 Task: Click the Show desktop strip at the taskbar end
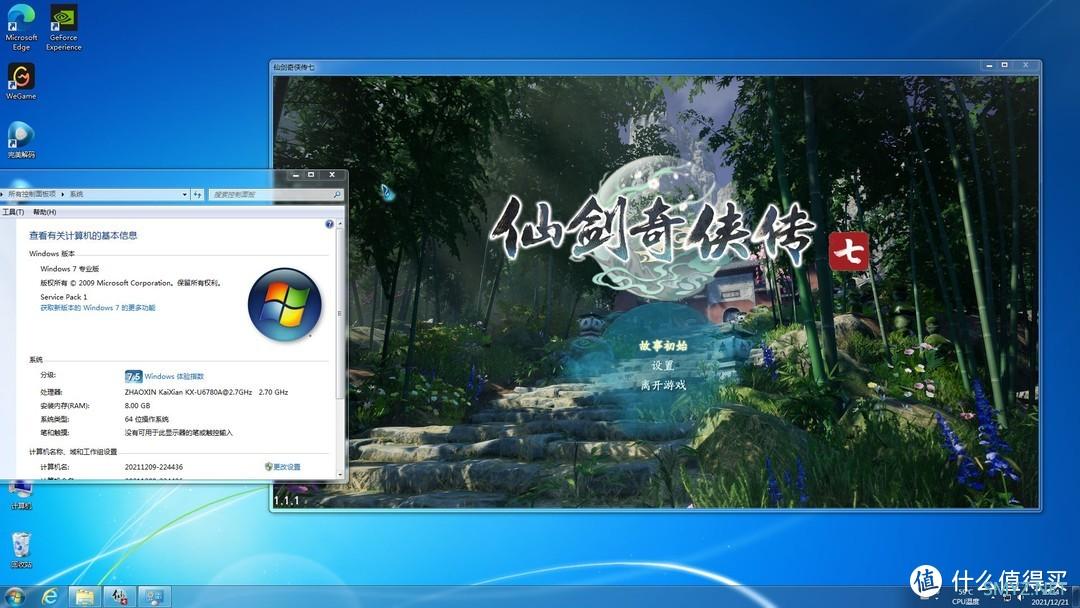(x=1076, y=596)
